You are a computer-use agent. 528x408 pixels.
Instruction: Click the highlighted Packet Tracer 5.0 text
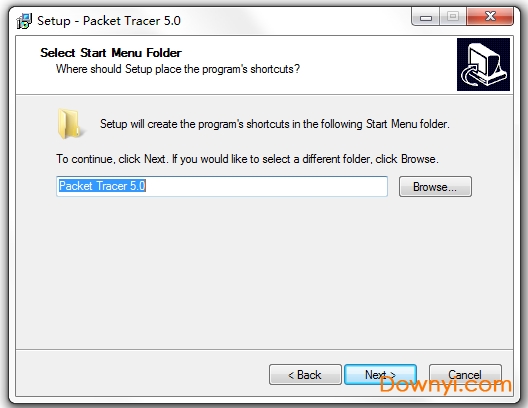[102, 186]
